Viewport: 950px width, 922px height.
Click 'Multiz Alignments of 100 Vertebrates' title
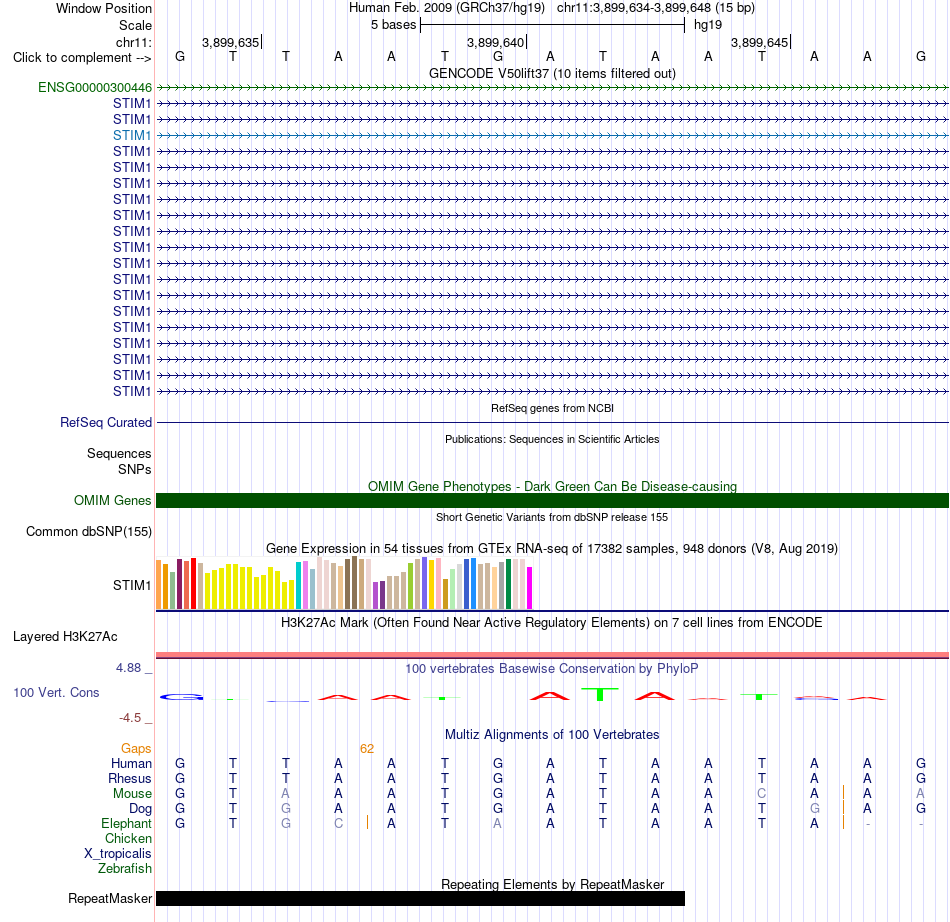(x=552, y=735)
